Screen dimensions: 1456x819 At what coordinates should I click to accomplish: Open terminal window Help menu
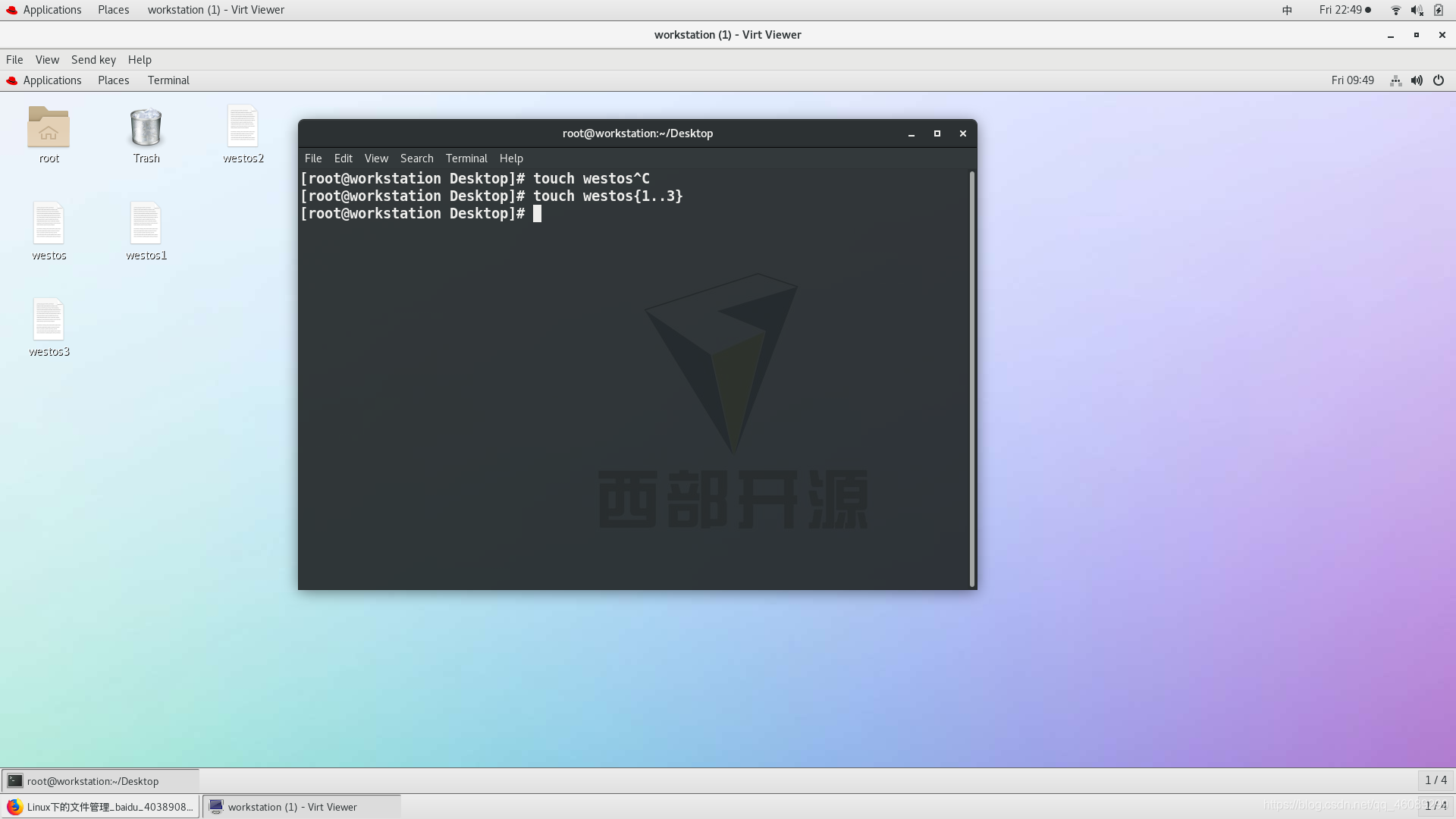(x=511, y=158)
